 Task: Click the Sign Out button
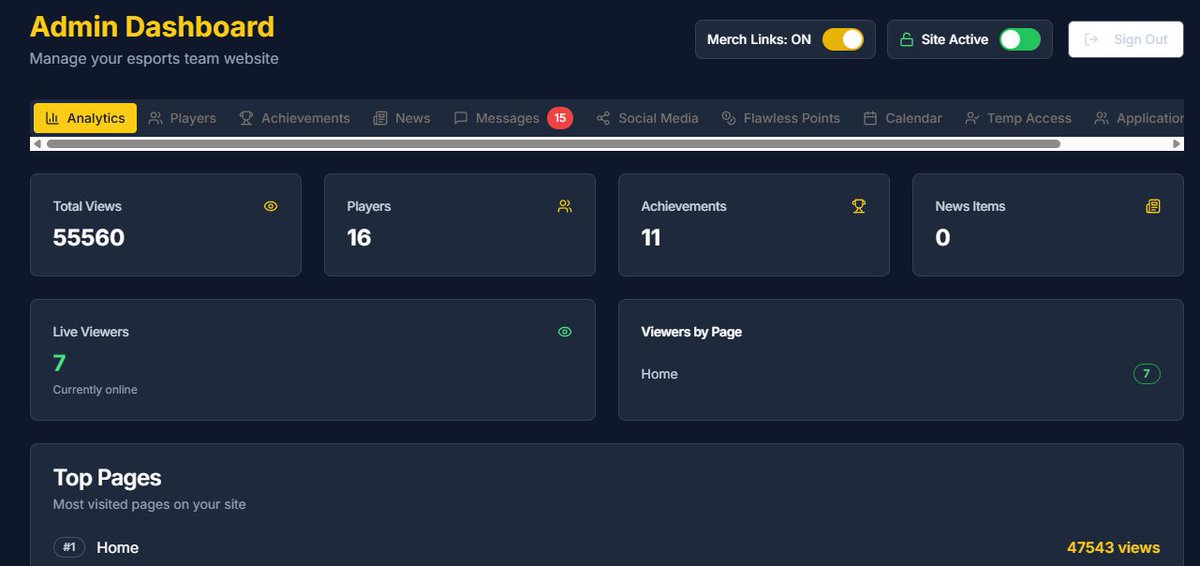[1126, 40]
